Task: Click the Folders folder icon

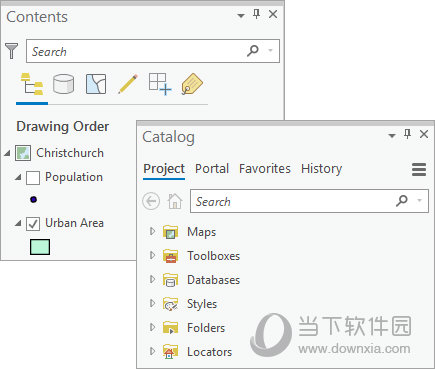Action: [x=170, y=328]
